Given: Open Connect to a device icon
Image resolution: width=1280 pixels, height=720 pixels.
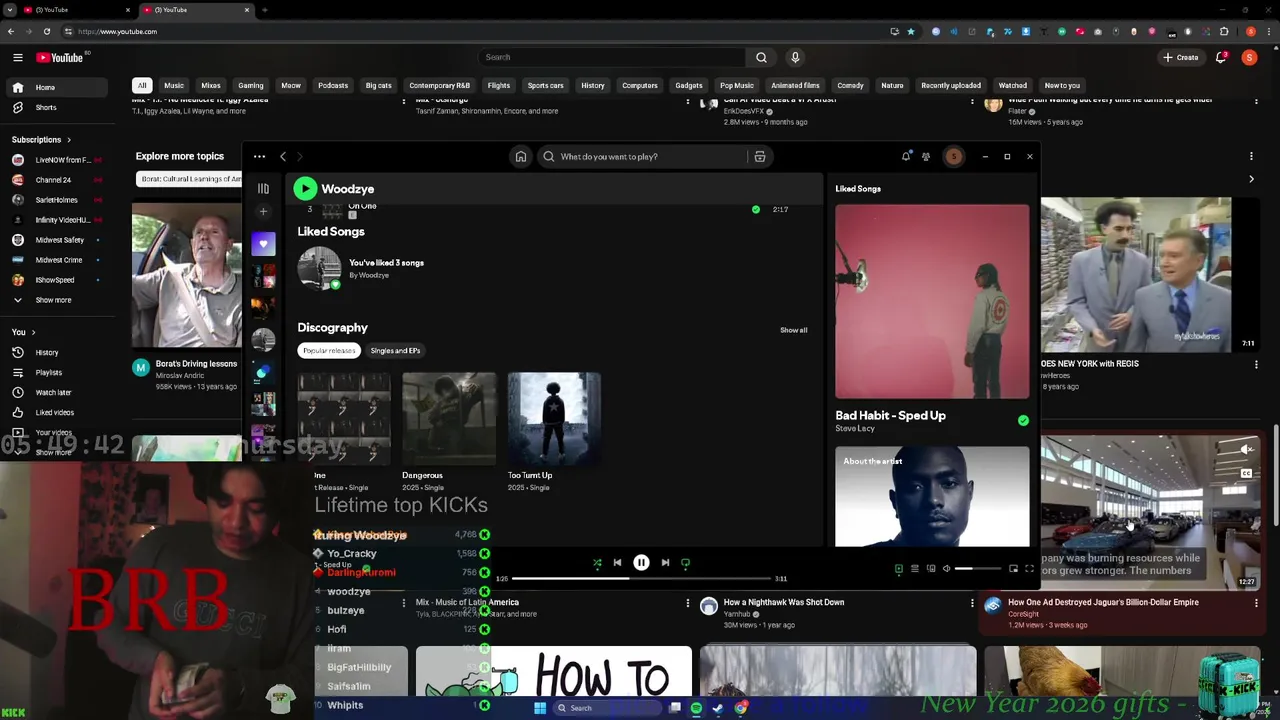Looking at the screenshot, I should tap(930, 569).
